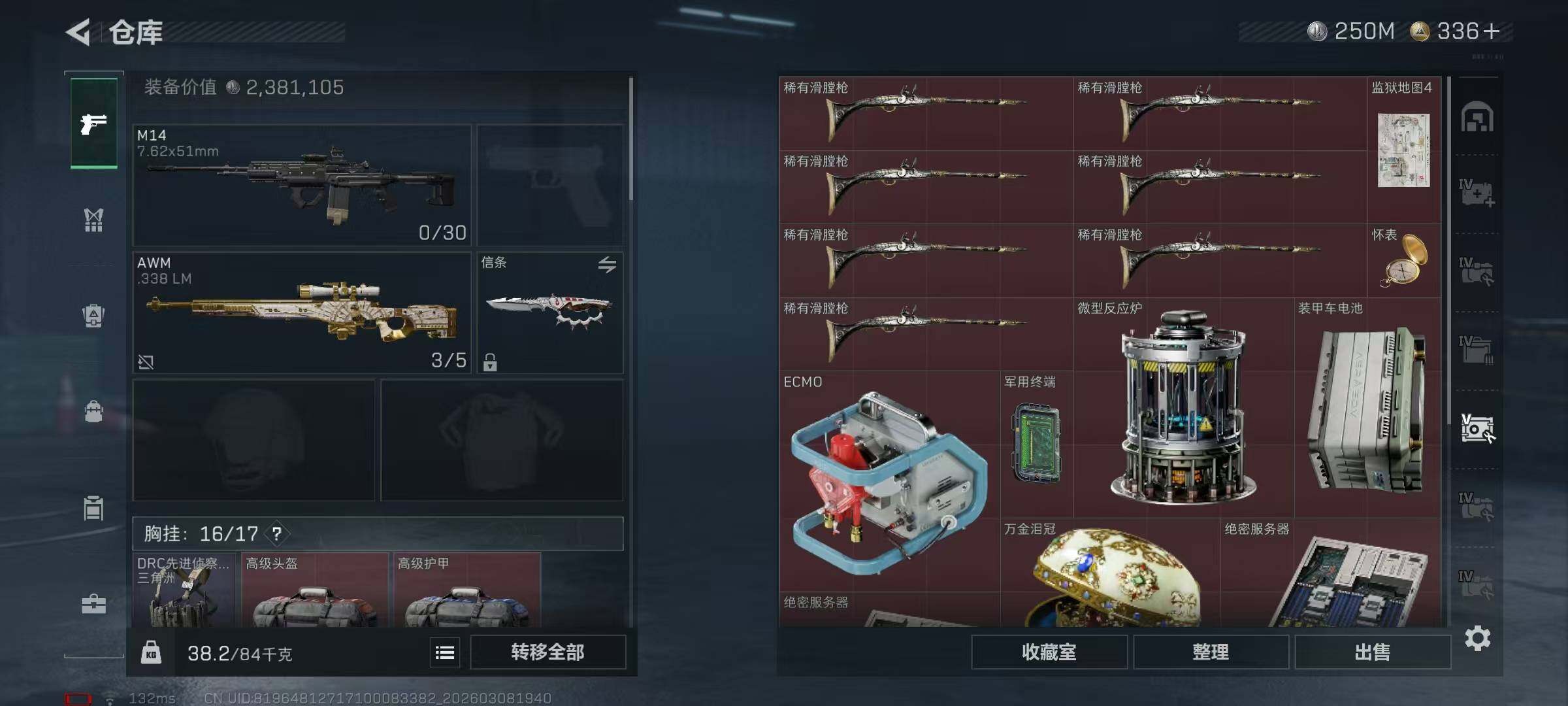Toggle the swap arrows on 信条 knife slot
1568x706 pixels.
click(x=607, y=265)
